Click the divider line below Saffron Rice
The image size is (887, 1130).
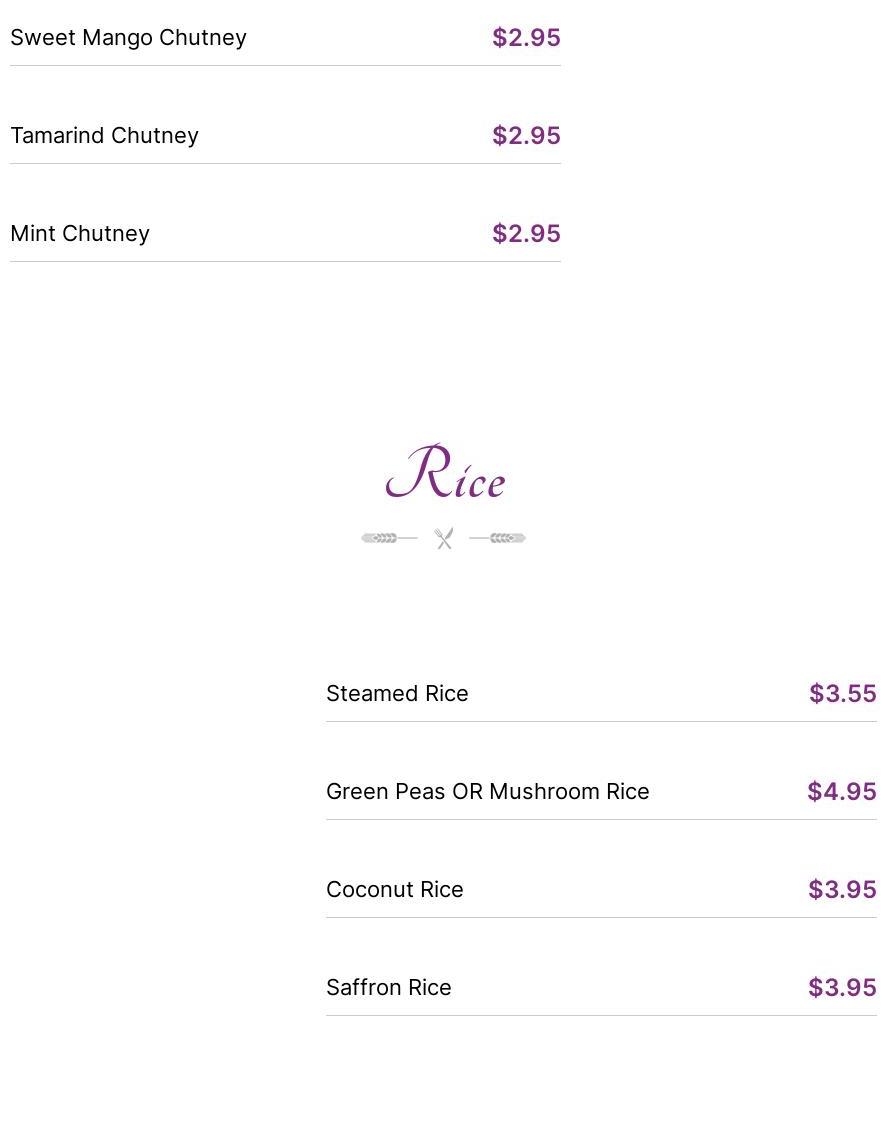[601, 1016]
